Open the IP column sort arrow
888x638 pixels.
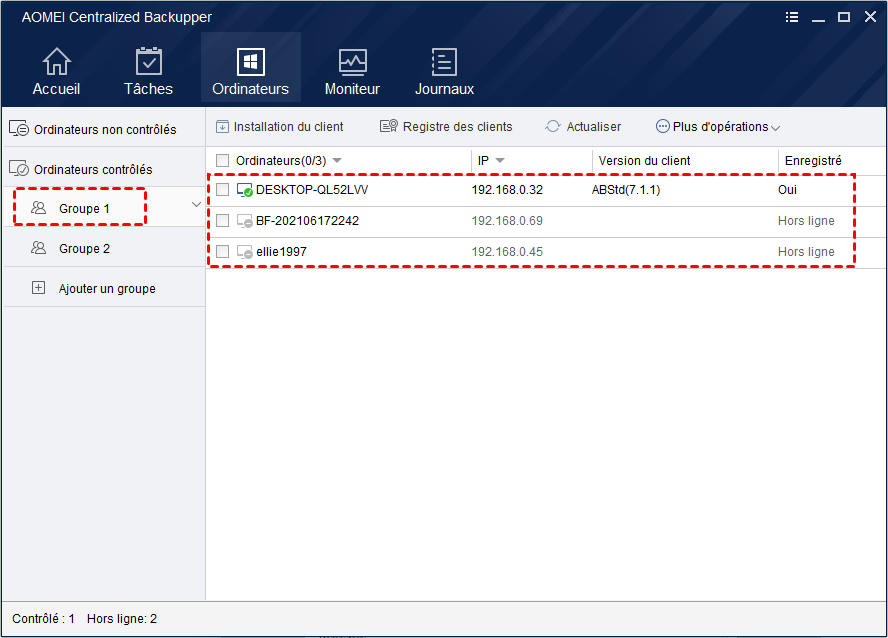500,161
